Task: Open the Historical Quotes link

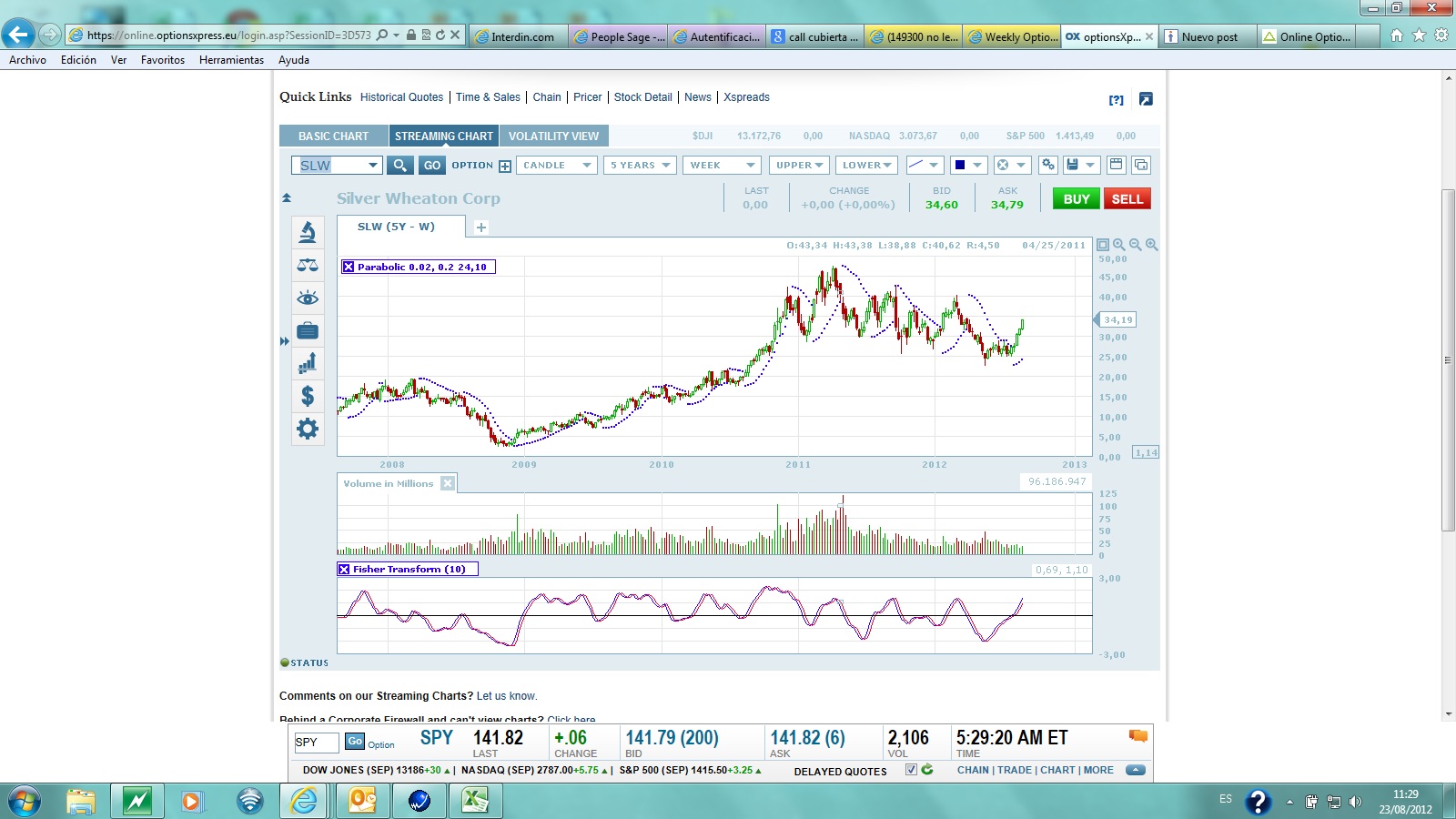Action: [x=401, y=97]
